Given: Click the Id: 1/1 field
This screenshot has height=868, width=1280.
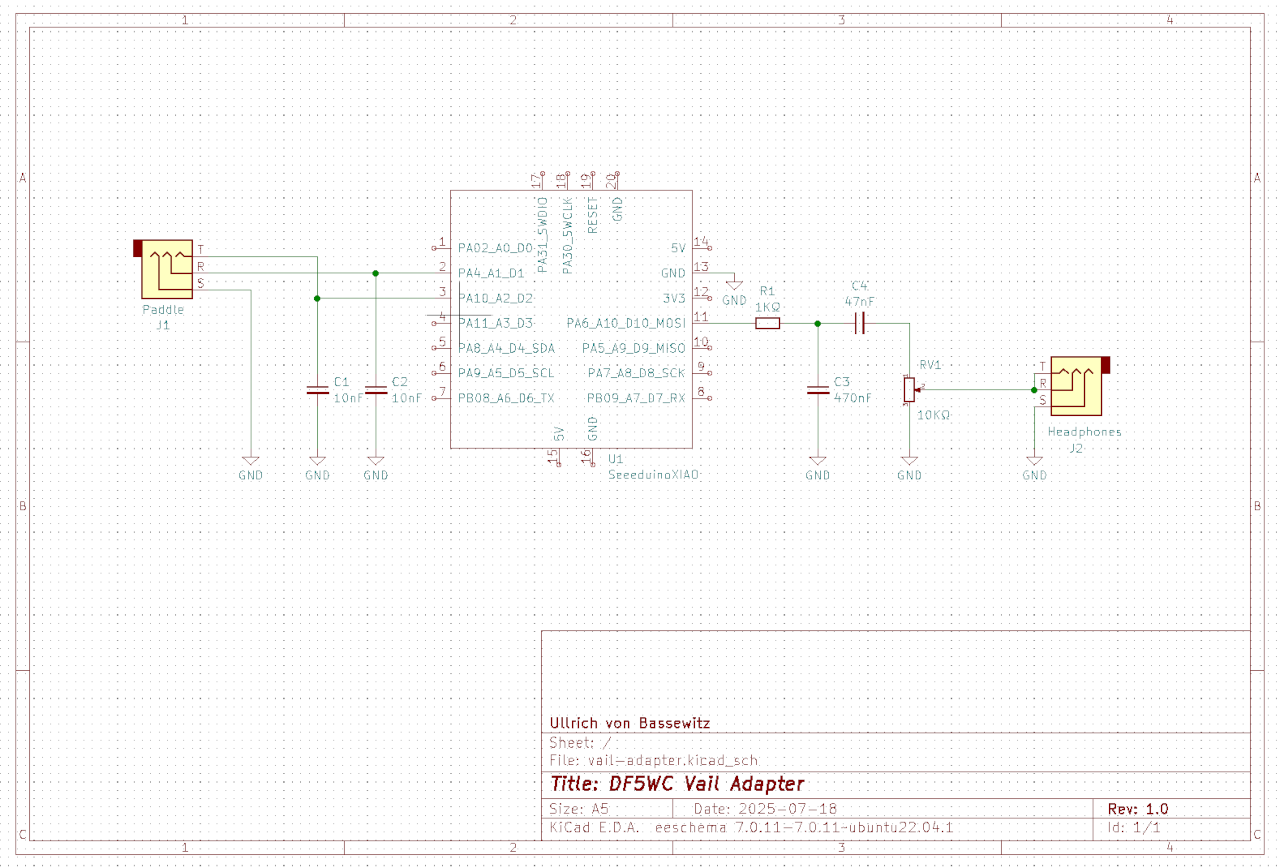Looking at the screenshot, I should click(1134, 828).
